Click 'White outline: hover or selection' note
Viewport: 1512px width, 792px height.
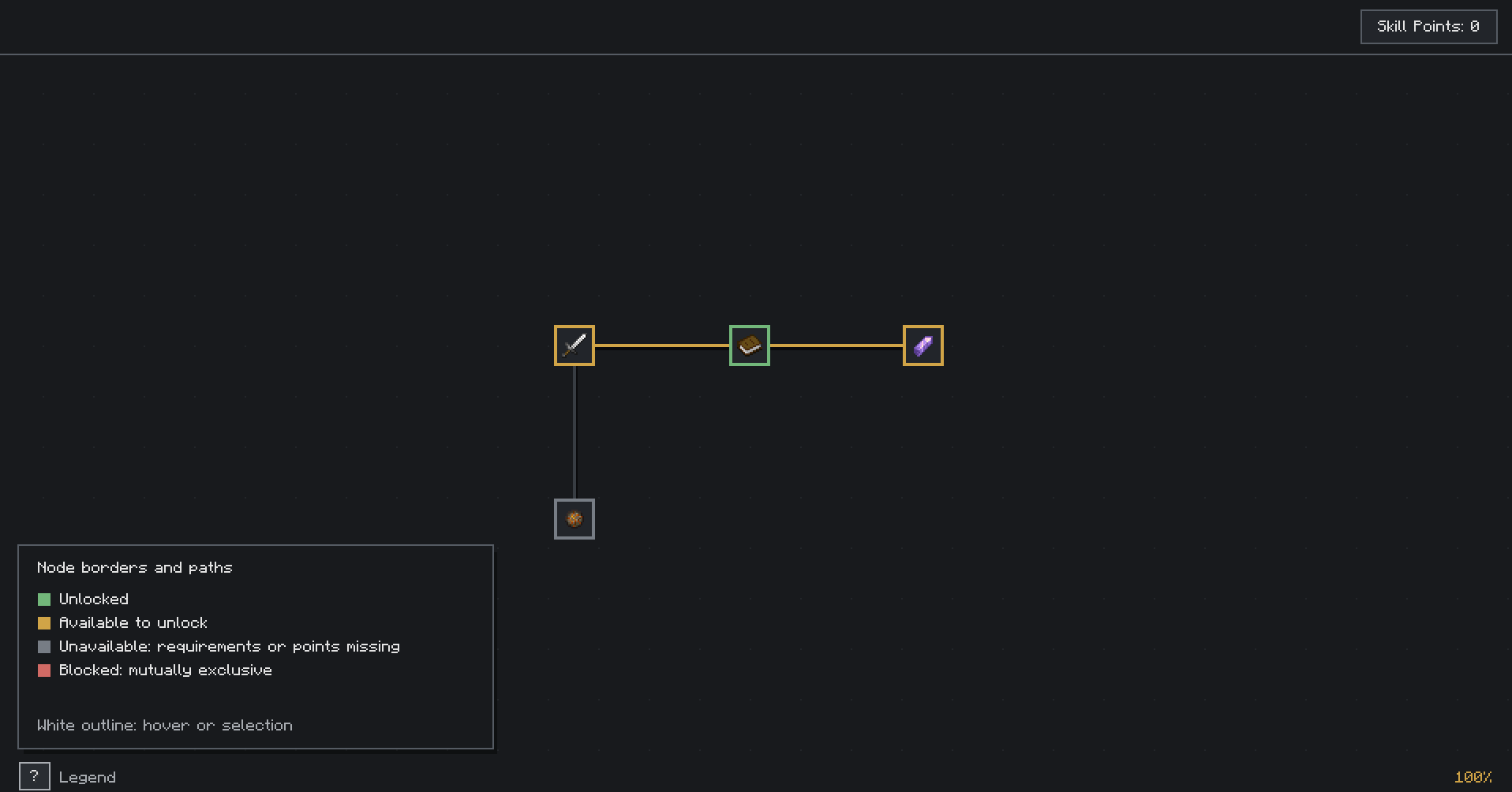(x=164, y=725)
